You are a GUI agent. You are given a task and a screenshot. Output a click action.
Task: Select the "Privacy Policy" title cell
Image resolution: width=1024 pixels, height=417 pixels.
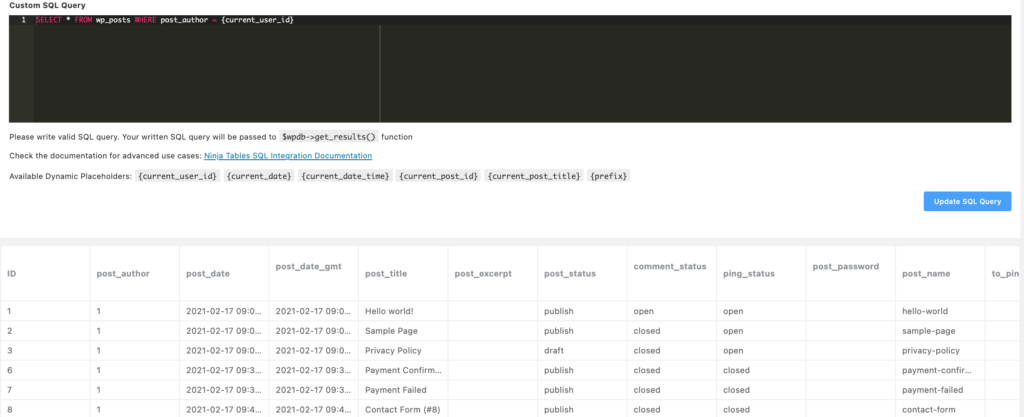click(x=391, y=351)
